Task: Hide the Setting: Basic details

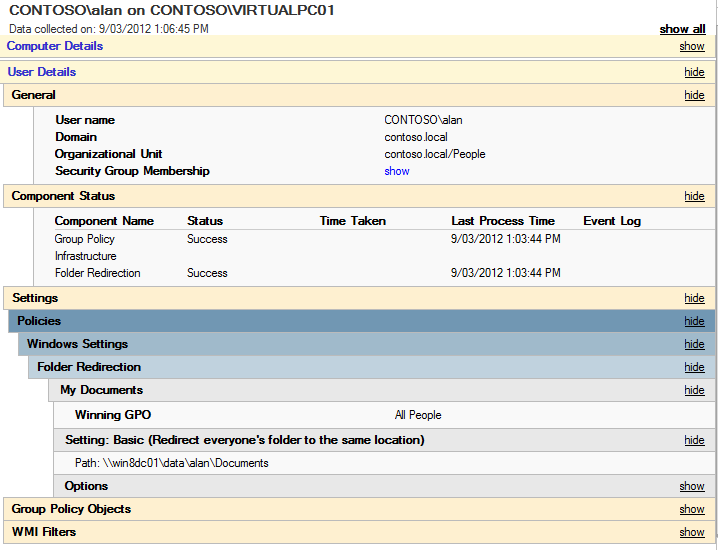Action: tap(694, 441)
